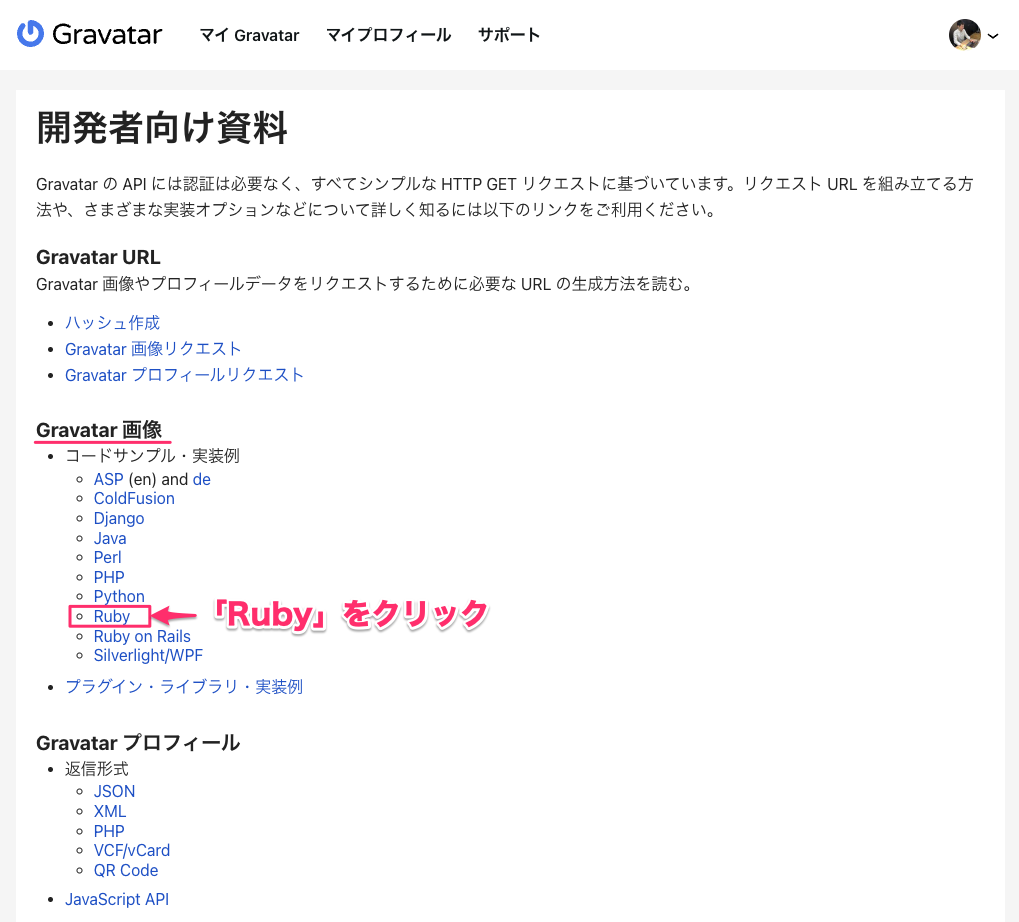Open the XML response format link
1019x922 pixels.
(x=110, y=812)
